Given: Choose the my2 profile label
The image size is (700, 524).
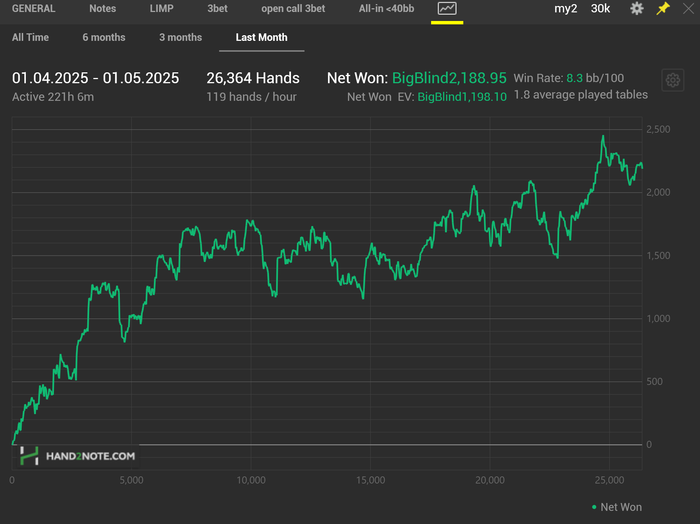Looking at the screenshot, I should click(x=566, y=8).
